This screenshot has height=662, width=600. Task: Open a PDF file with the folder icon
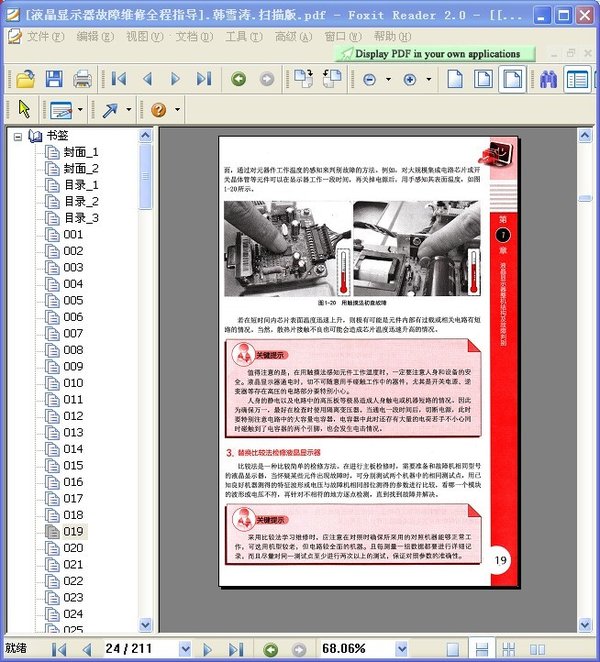(25, 79)
